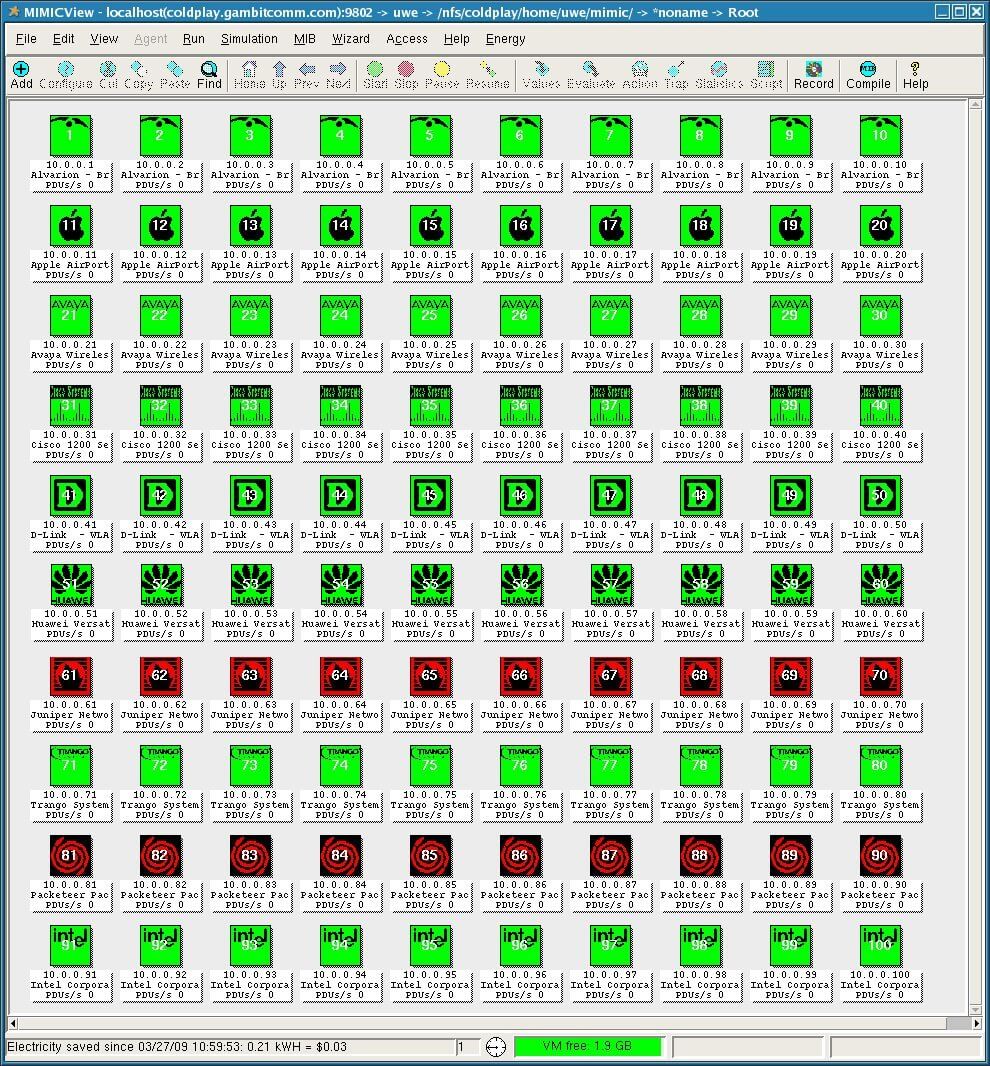Select Trango agent icon 79
The height and width of the screenshot is (1066, 990).
click(790, 766)
